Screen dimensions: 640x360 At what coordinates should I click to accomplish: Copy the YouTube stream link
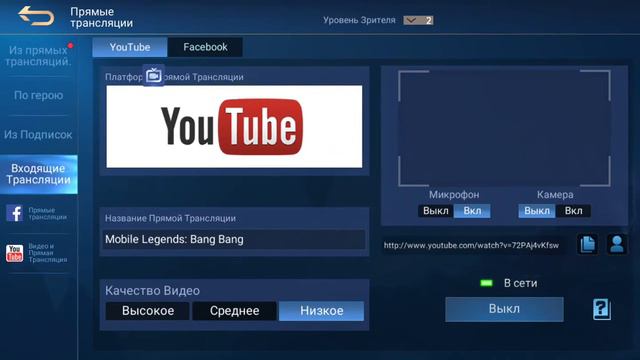[x=588, y=244]
